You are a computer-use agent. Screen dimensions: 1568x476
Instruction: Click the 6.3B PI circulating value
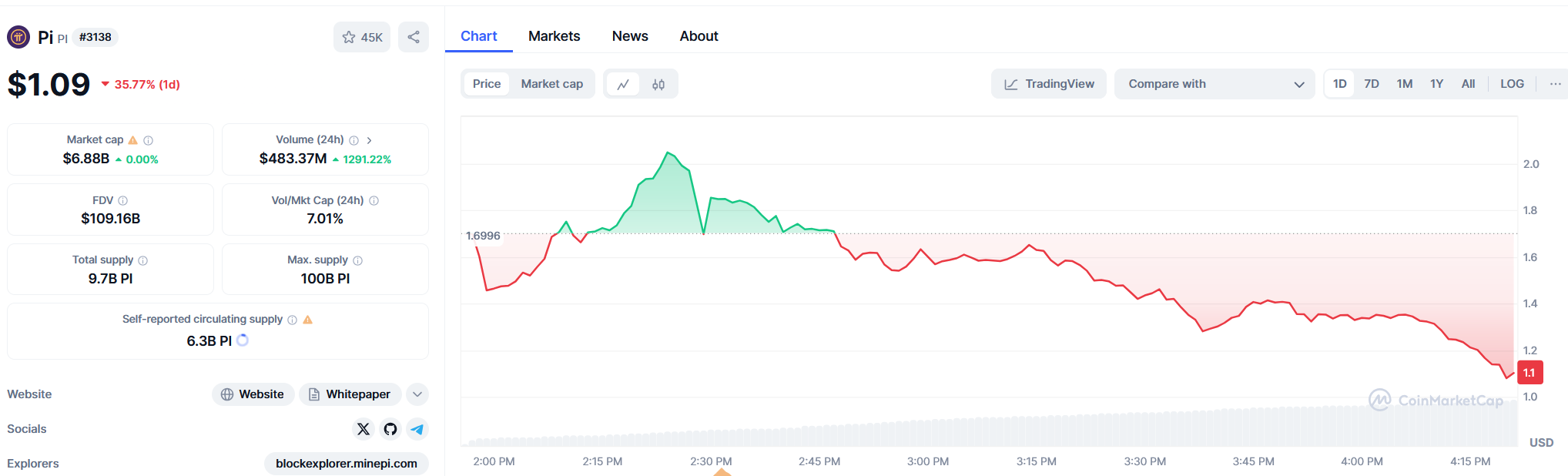tap(209, 340)
